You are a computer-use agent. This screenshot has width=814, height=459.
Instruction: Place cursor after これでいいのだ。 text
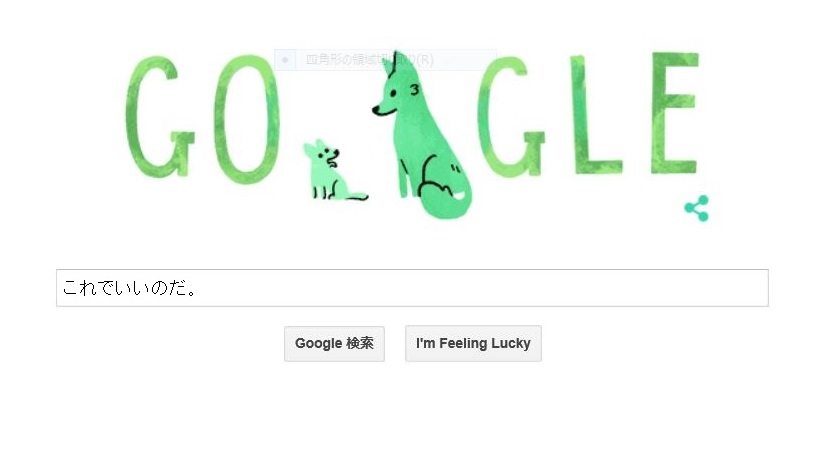[198, 288]
